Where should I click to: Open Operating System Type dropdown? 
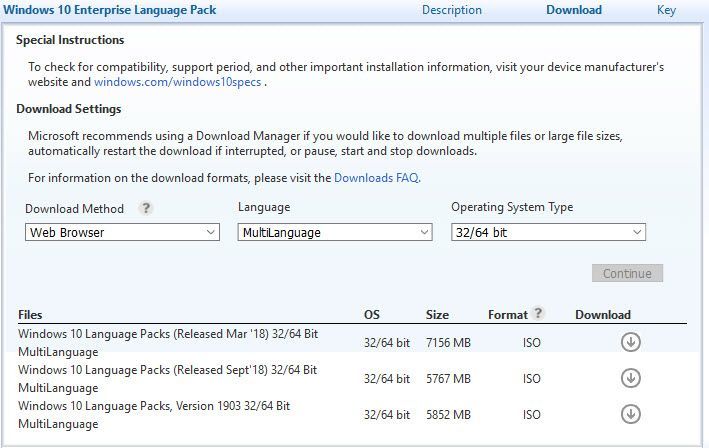pyautogui.click(x=548, y=232)
